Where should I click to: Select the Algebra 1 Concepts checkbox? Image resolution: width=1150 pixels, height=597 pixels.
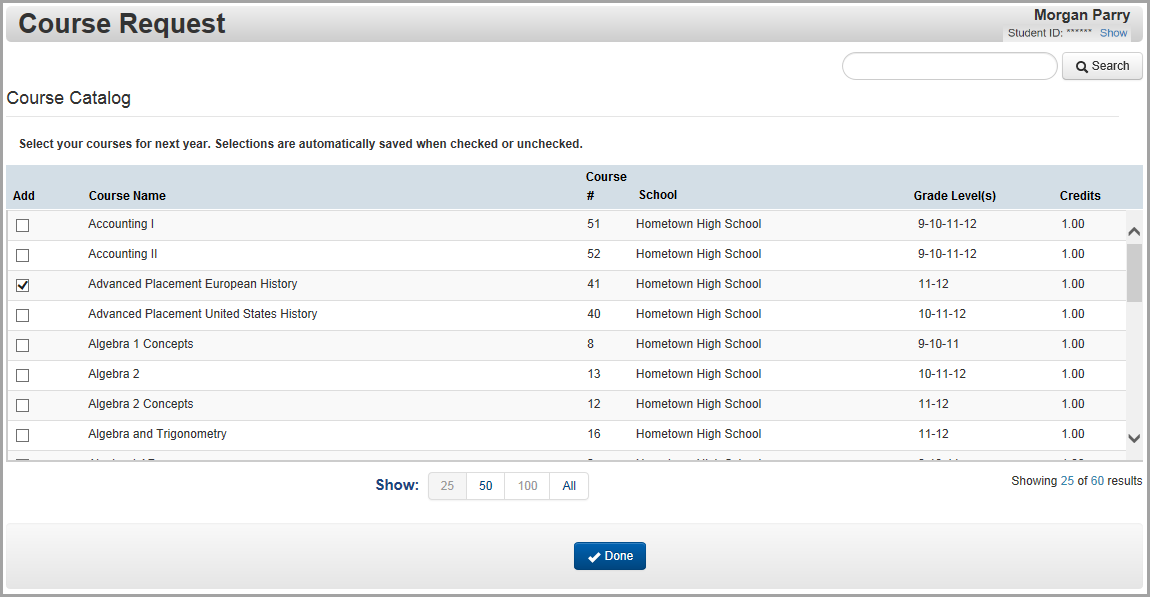(x=23, y=345)
